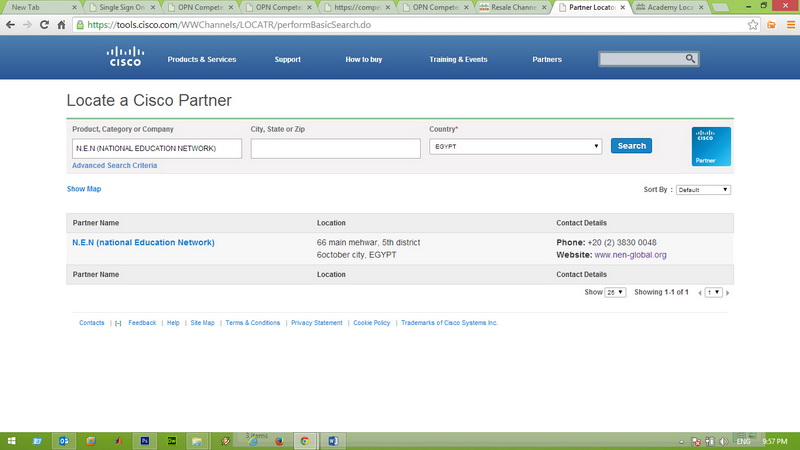The image size is (800, 450).
Task: Go back with the browser back arrow
Action: (x=10, y=24)
